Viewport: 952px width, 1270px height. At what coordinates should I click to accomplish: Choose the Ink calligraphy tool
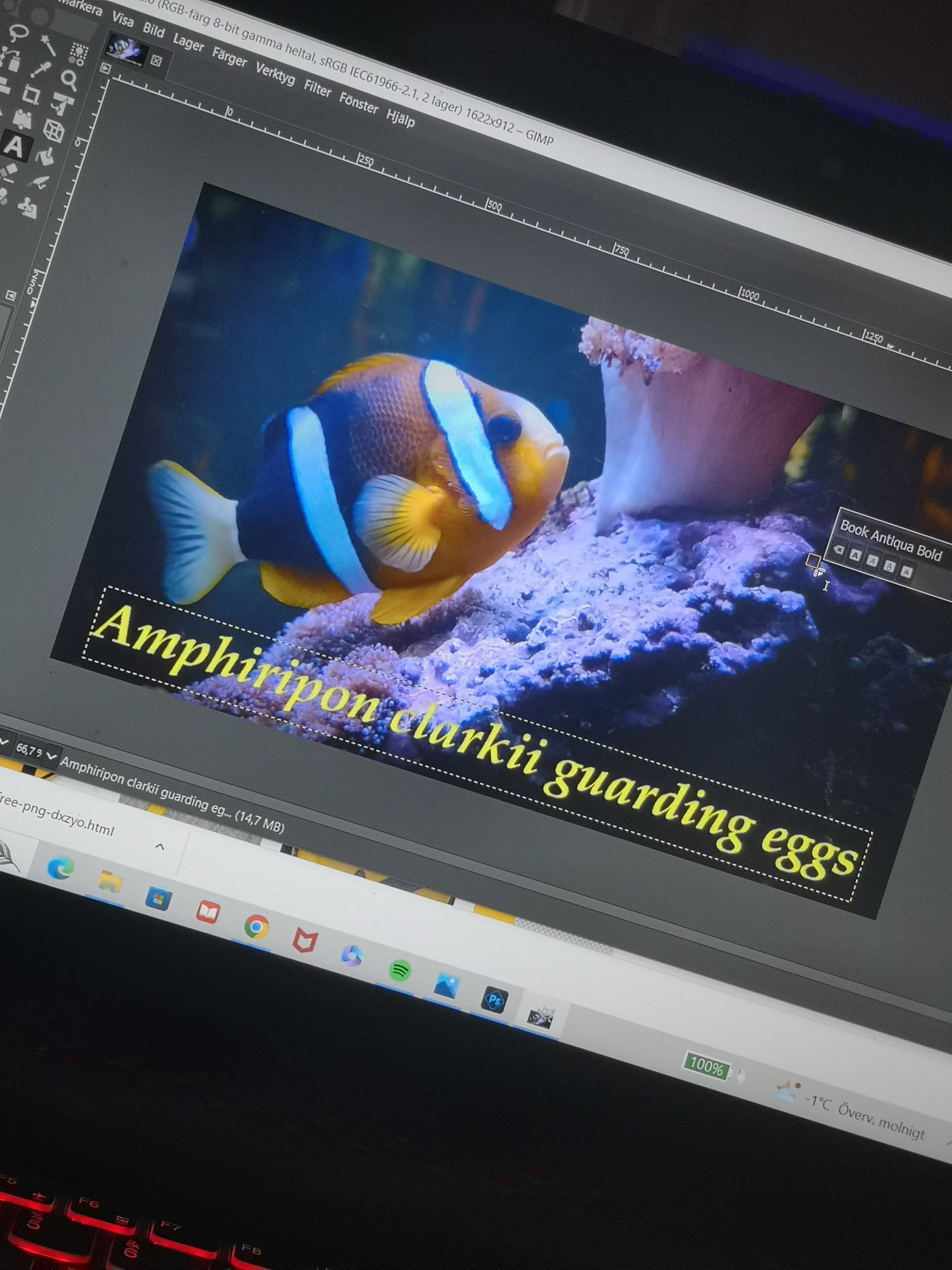38,183
